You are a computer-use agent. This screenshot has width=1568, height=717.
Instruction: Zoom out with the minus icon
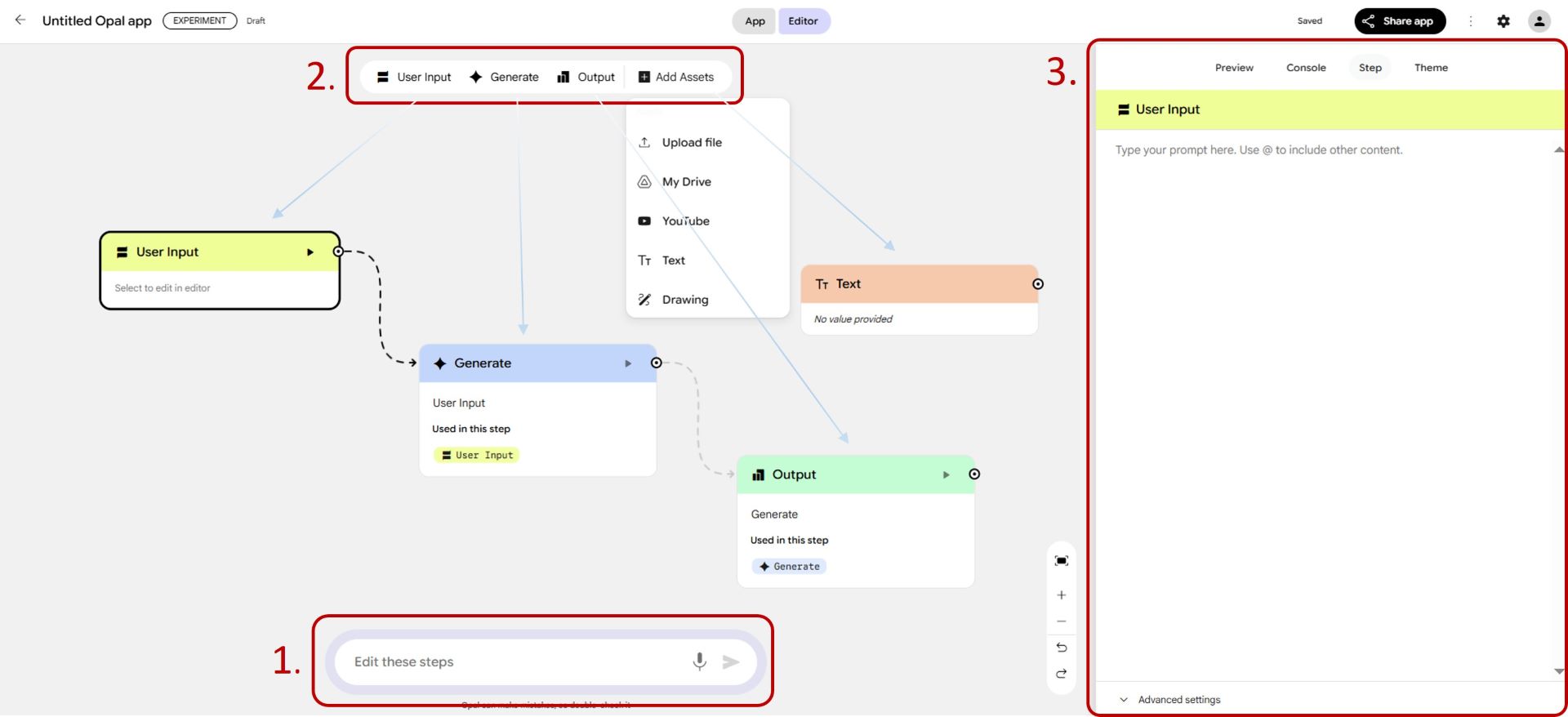pyautogui.click(x=1061, y=621)
